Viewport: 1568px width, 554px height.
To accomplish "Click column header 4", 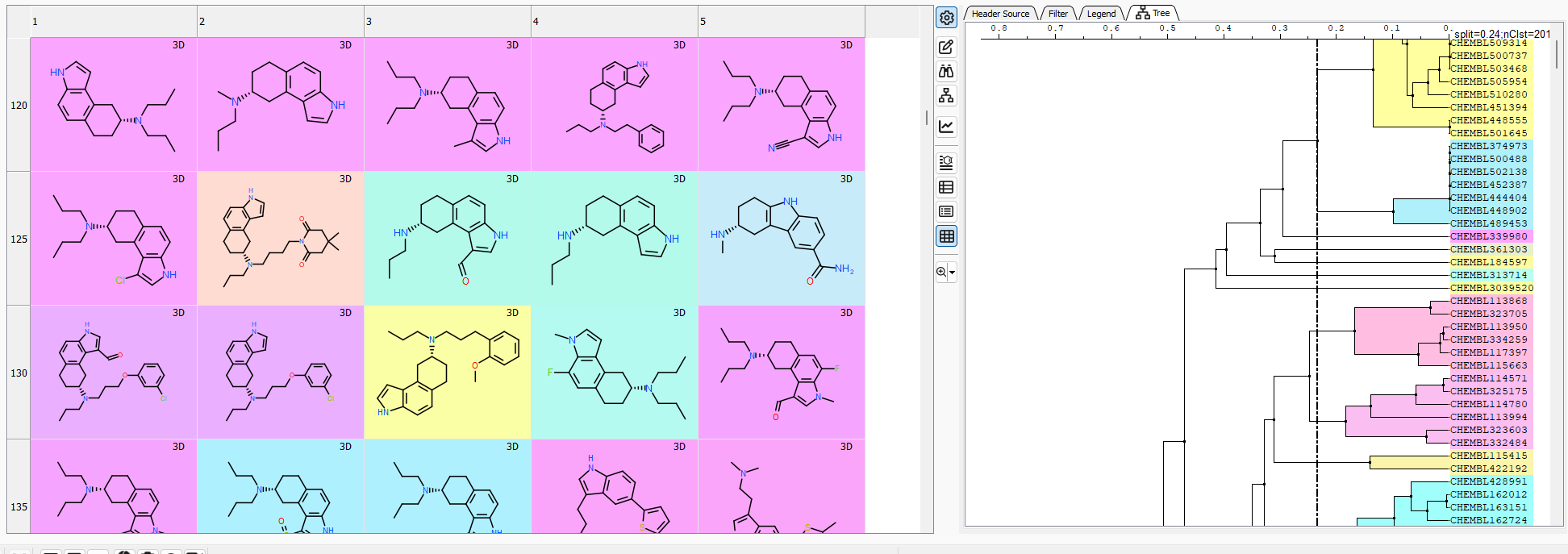I will point(615,22).
